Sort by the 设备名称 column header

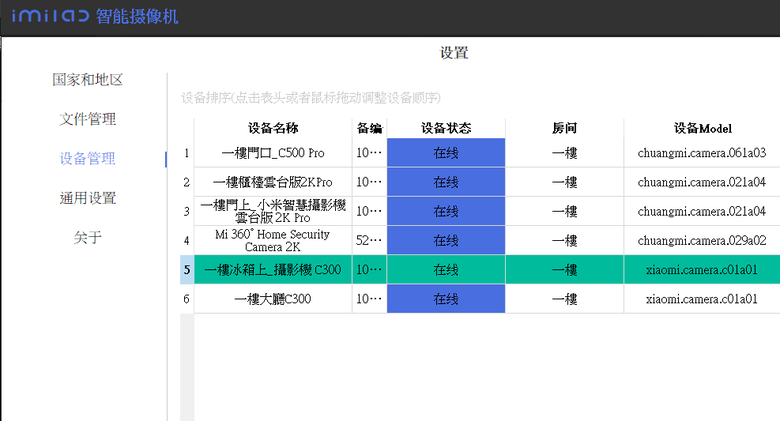click(x=273, y=128)
